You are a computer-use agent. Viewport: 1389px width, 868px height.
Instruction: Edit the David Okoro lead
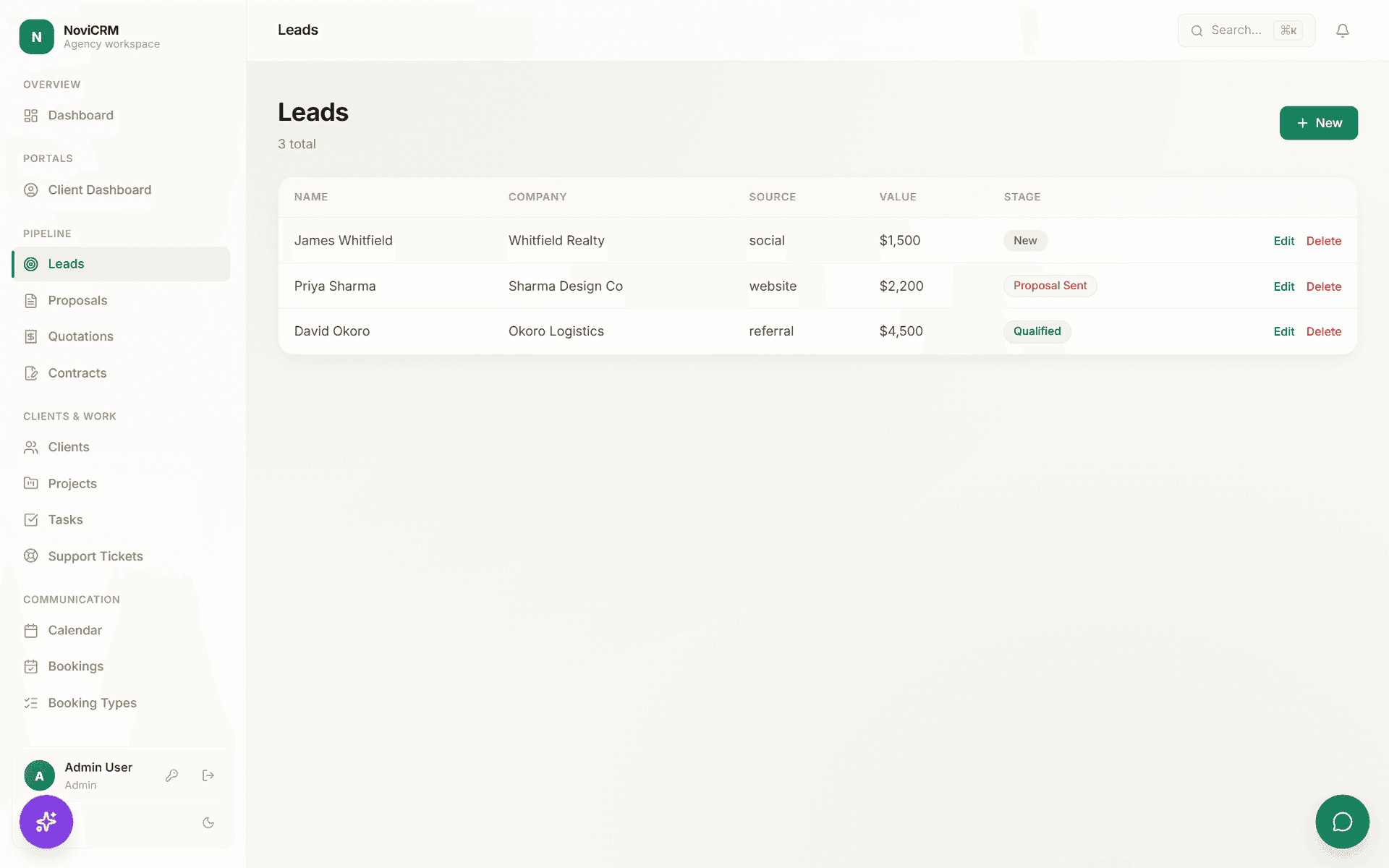(x=1284, y=331)
